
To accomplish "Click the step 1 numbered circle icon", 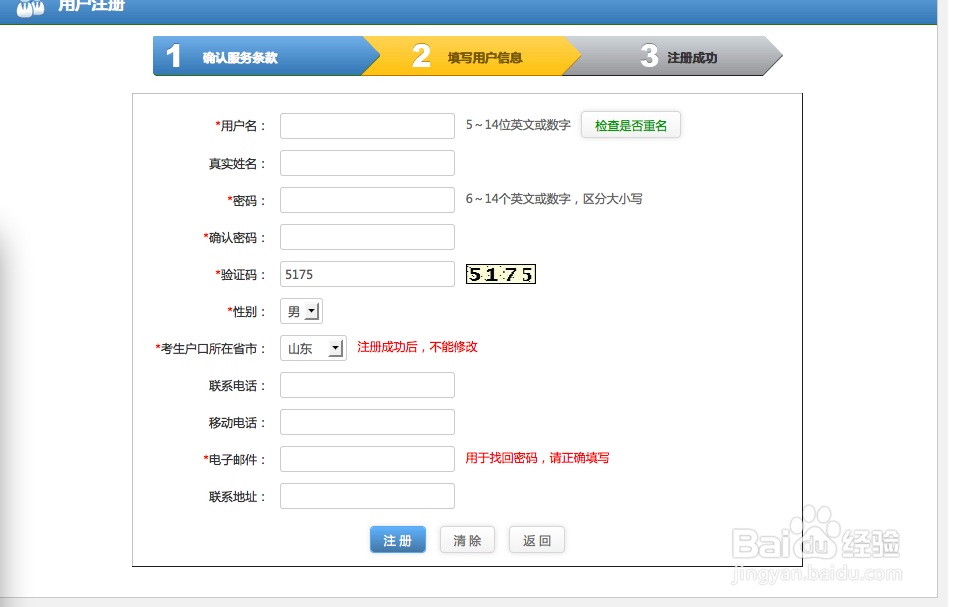I will click(175, 56).
